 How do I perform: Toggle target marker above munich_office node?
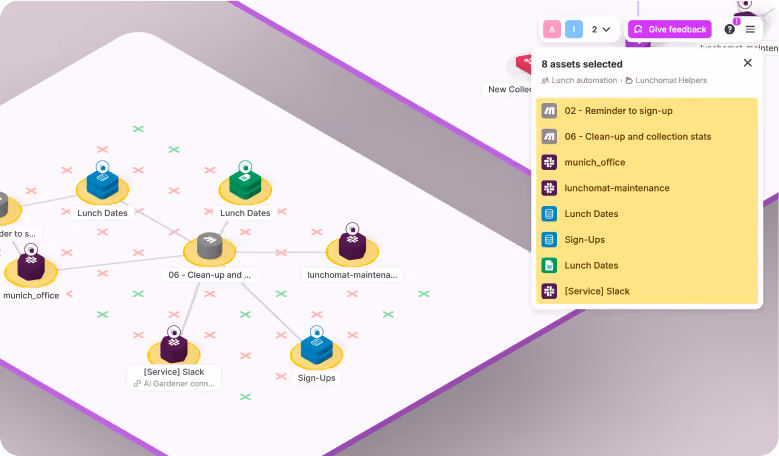click(x=31, y=249)
